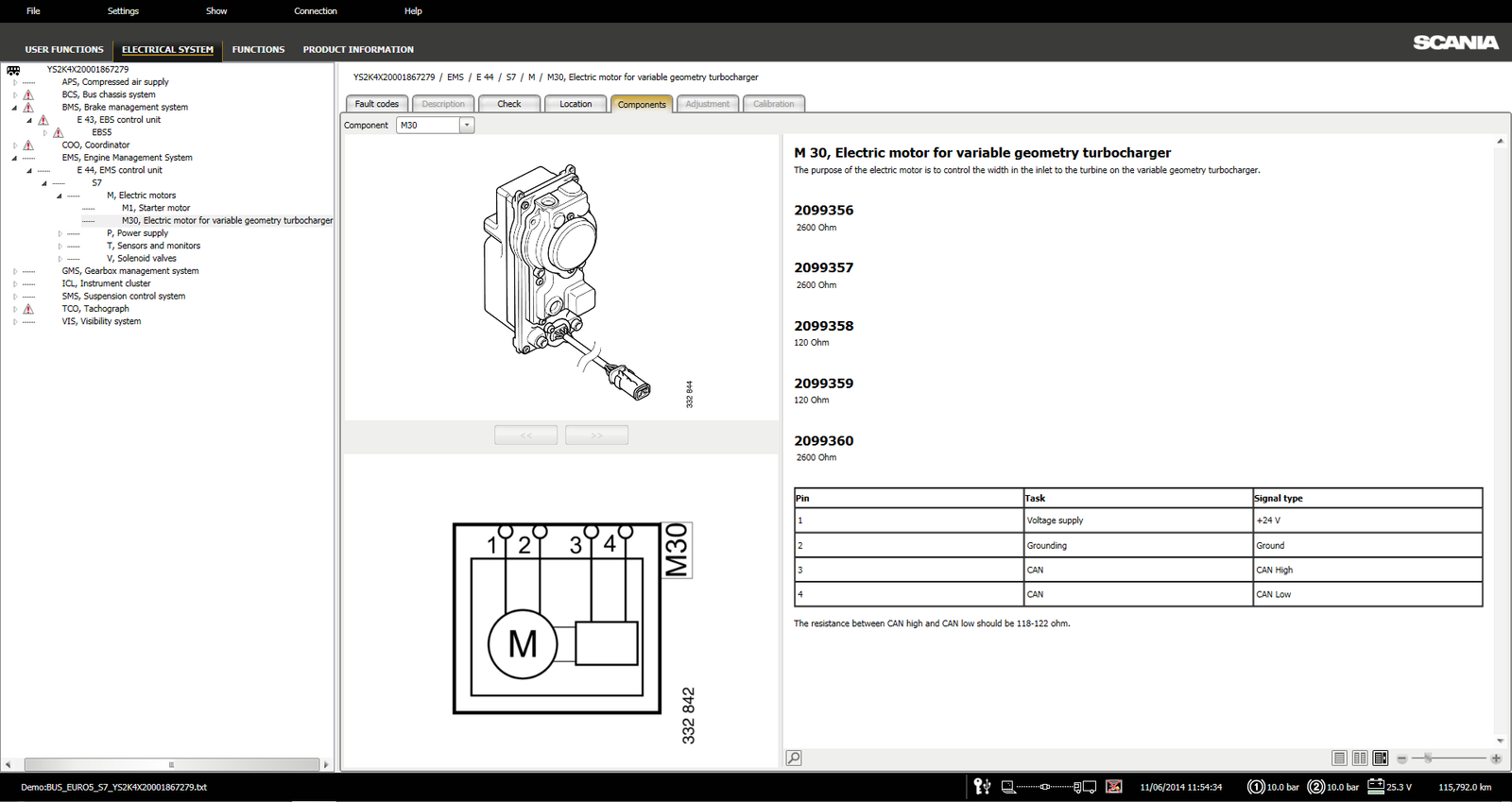This screenshot has width=1512, height=802.
Task: Select the Components tab
Action: click(642, 104)
